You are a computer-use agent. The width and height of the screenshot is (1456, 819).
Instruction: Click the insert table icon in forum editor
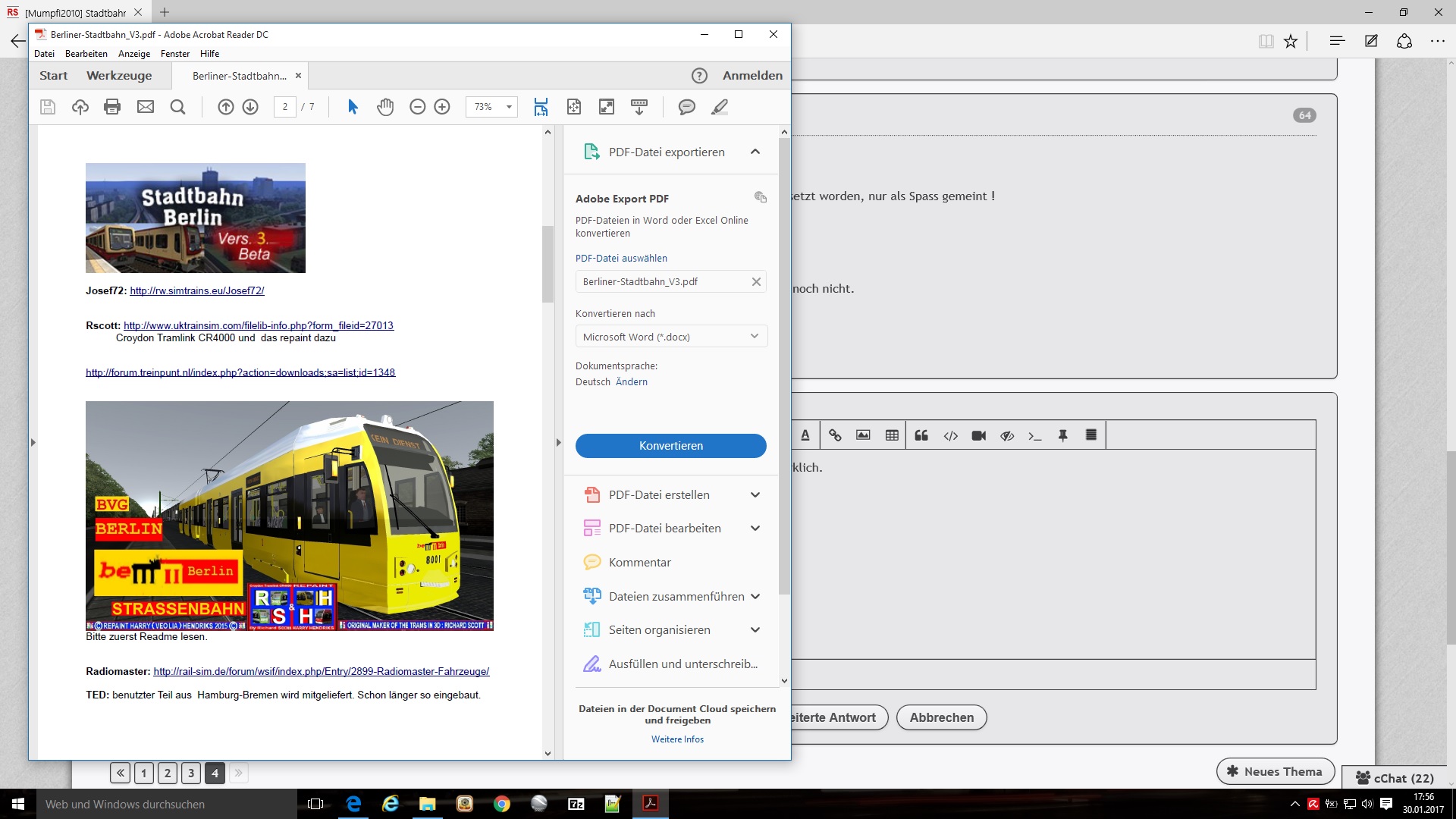892,435
